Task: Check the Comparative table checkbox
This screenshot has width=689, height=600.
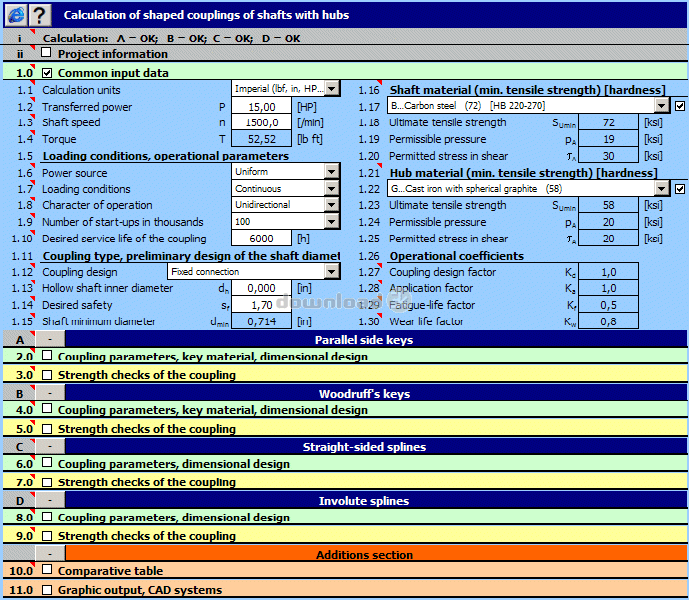Action: [47, 570]
